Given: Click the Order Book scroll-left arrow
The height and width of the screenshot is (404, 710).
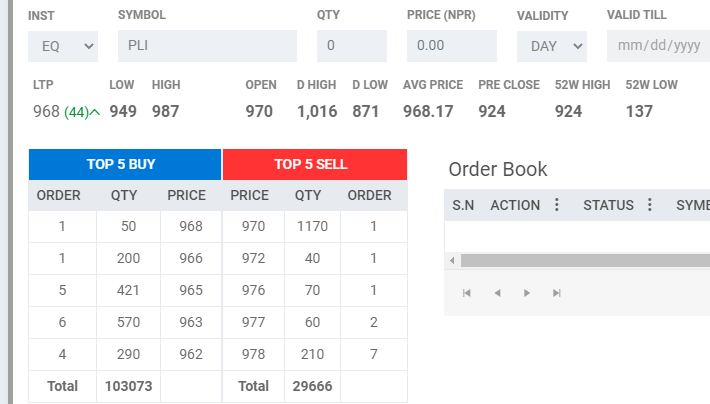Looking at the screenshot, I should pyautogui.click(x=453, y=260).
